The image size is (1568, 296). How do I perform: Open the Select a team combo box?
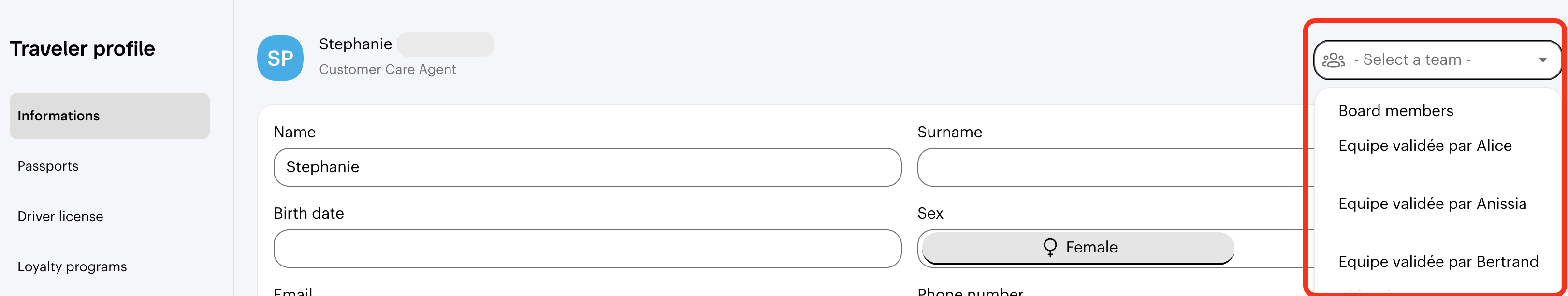1437,59
